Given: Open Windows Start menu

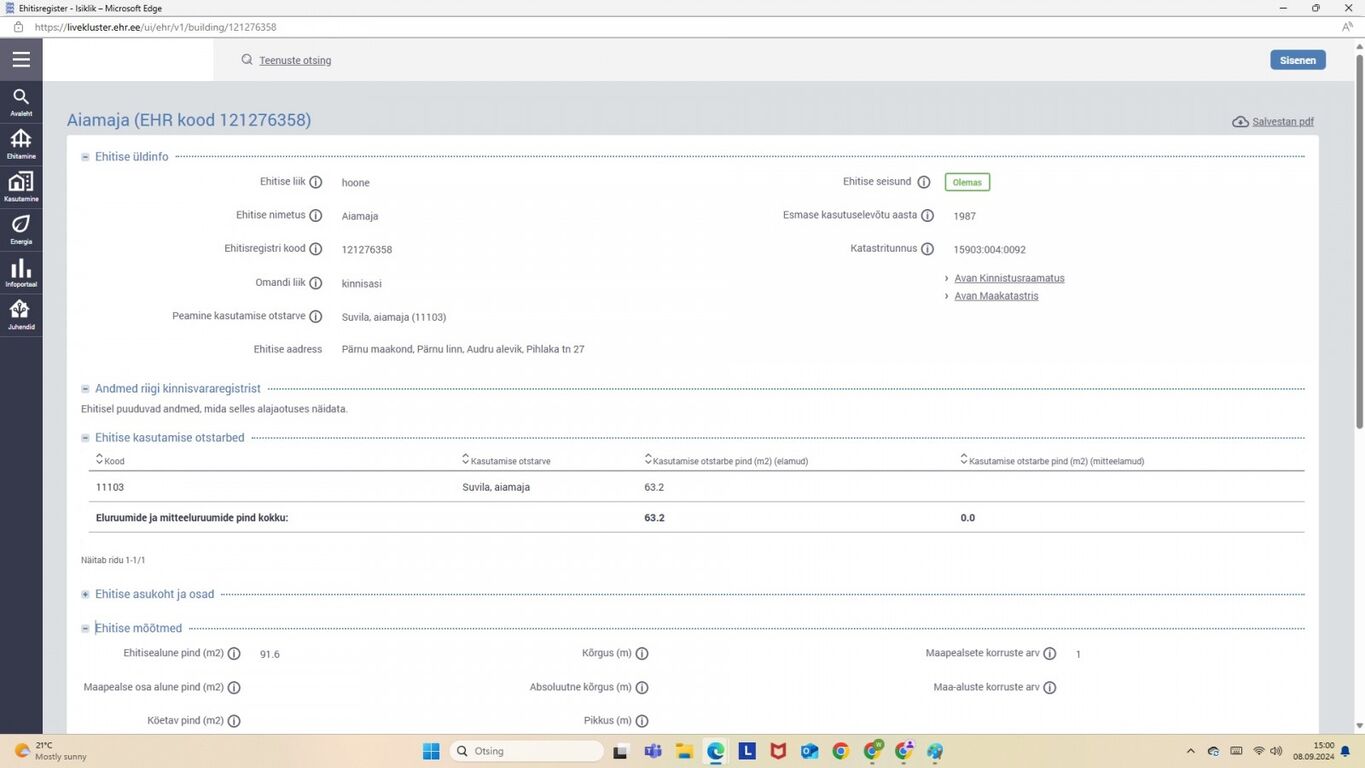Looking at the screenshot, I should click(x=431, y=751).
